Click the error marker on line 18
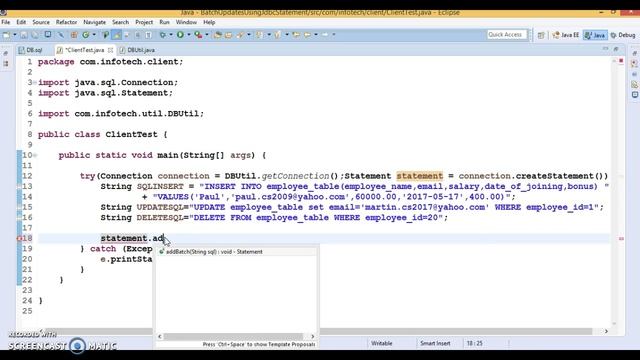Image resolution: width=640 pixels, height=360 pixels. coord(19,238)
